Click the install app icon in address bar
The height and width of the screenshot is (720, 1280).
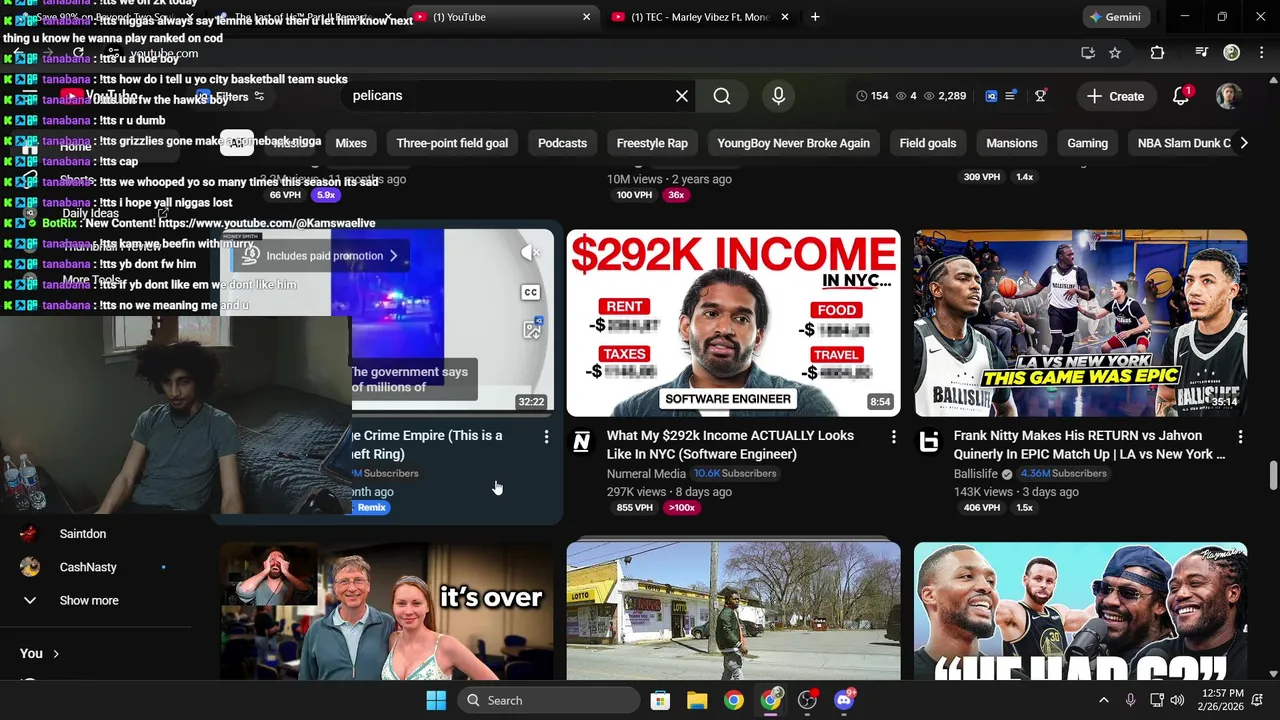click(x=1088, y=53)
